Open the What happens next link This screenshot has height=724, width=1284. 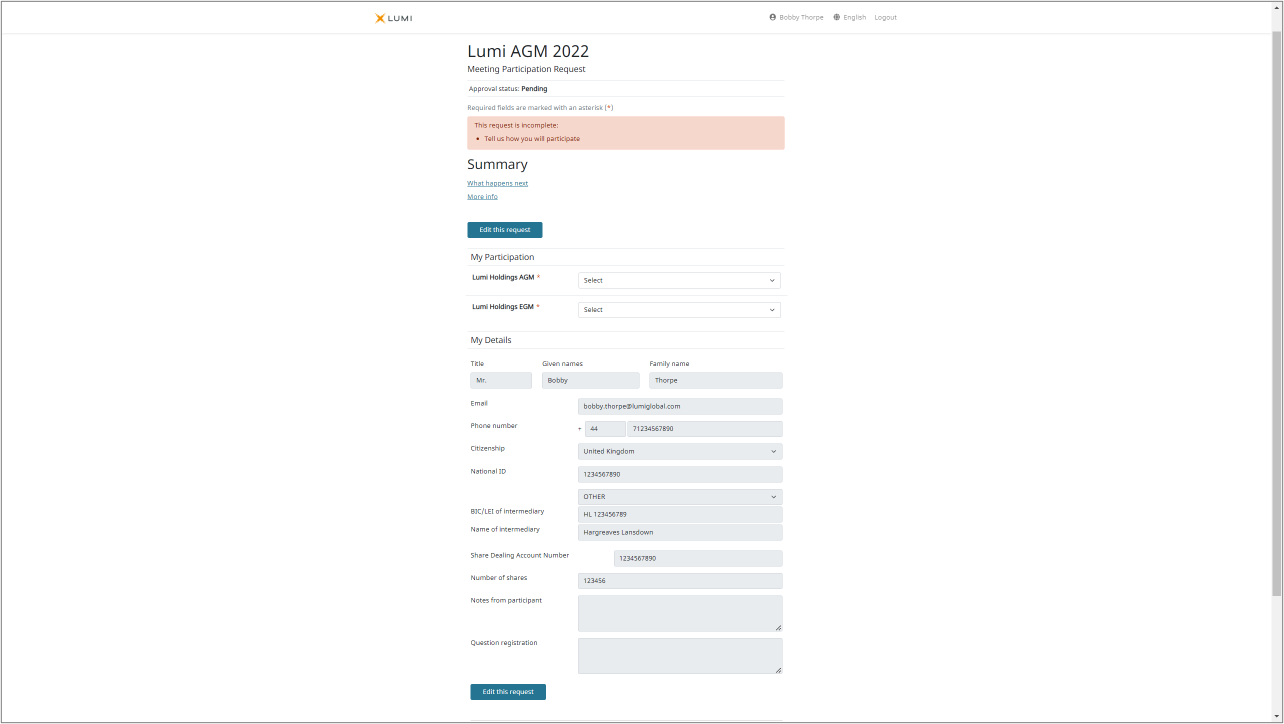[x=497, y=184]
